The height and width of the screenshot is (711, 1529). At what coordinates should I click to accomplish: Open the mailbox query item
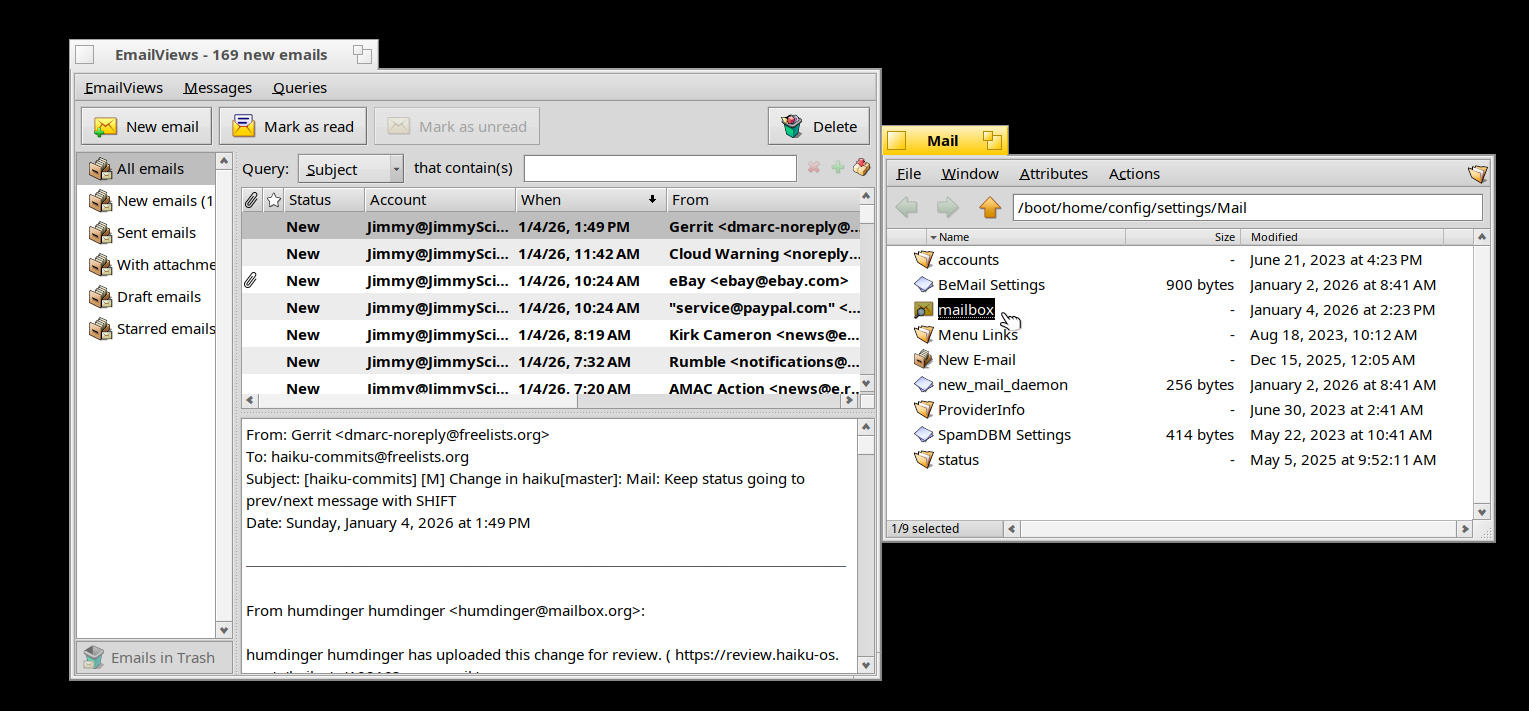tap(965, 310)
